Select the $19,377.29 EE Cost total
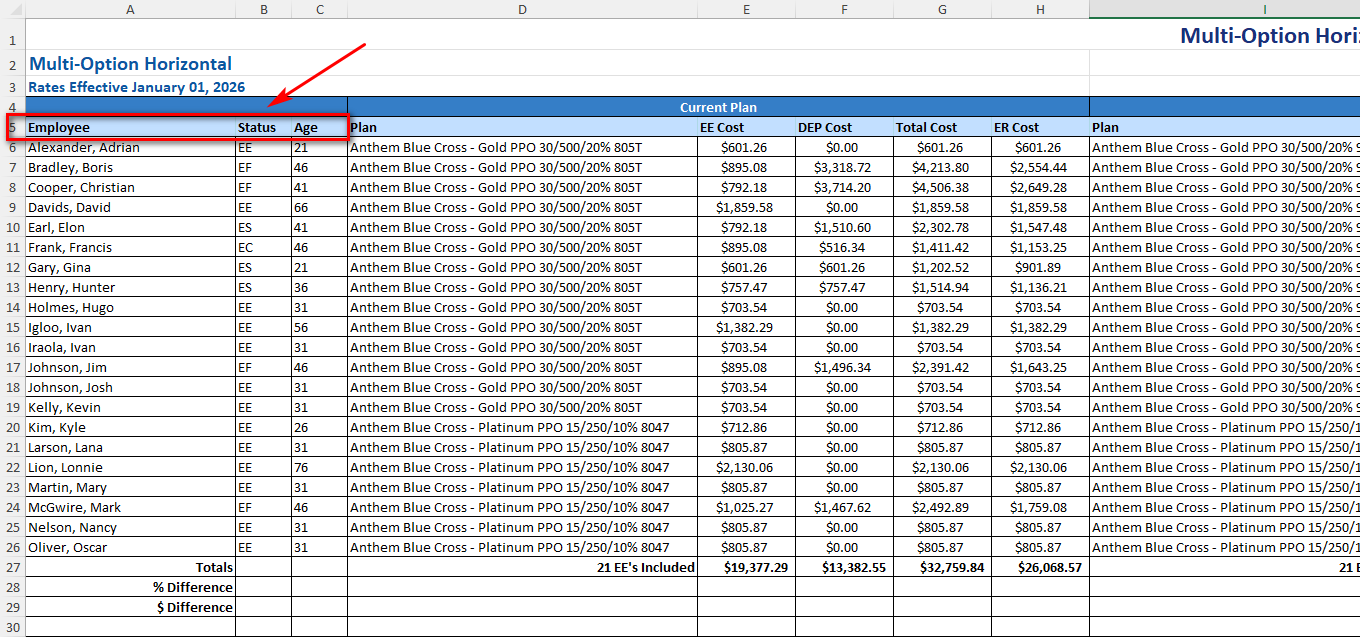 pyautogui.click(x=746, y=567)
